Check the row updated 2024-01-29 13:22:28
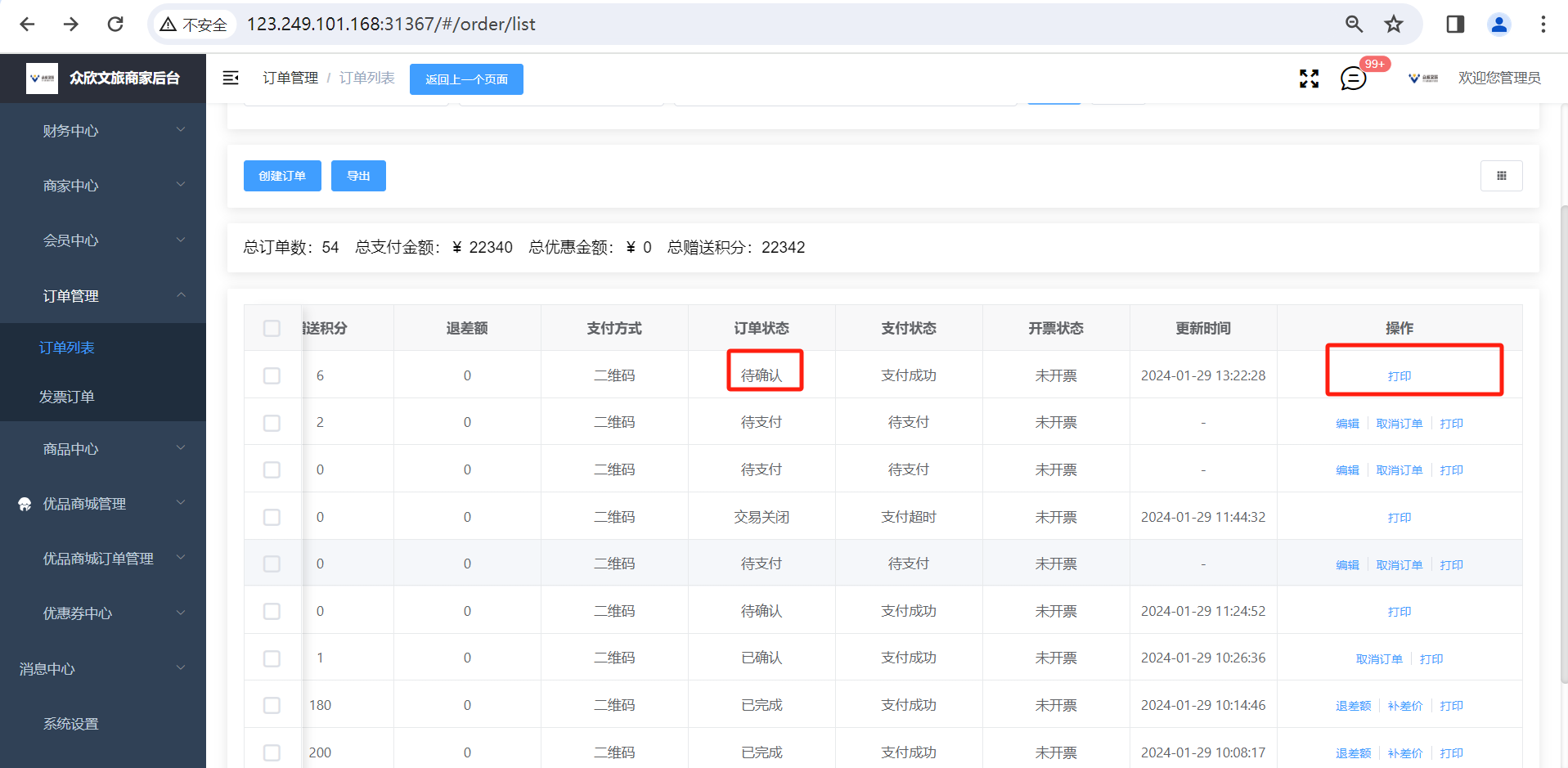 (272, 375)
